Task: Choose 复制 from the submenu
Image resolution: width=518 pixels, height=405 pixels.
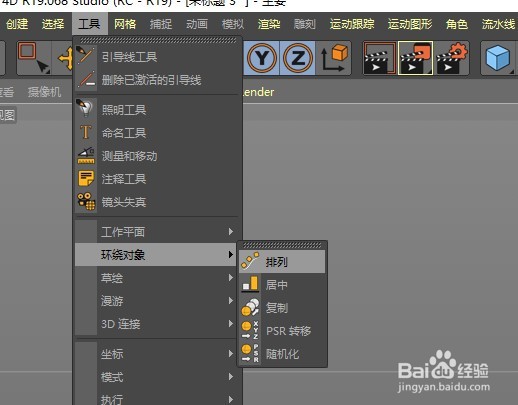Action: point(282,308)
